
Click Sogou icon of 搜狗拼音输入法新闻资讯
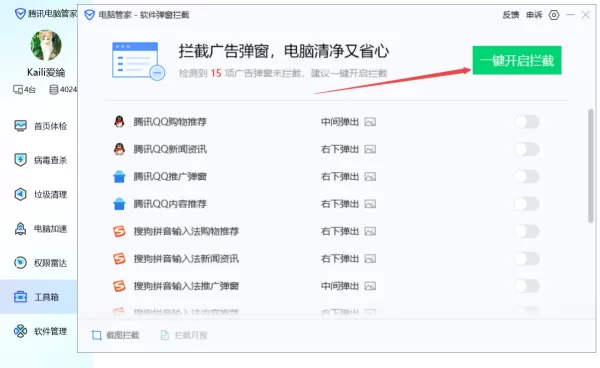(119, 259)
